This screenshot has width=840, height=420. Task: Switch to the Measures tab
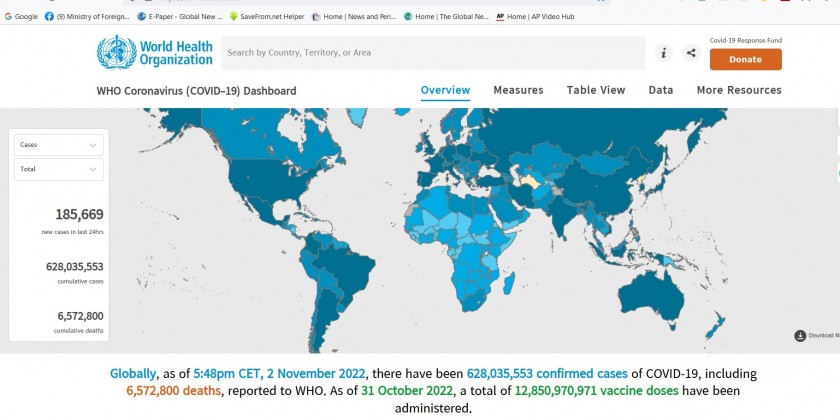pos(518,90)
